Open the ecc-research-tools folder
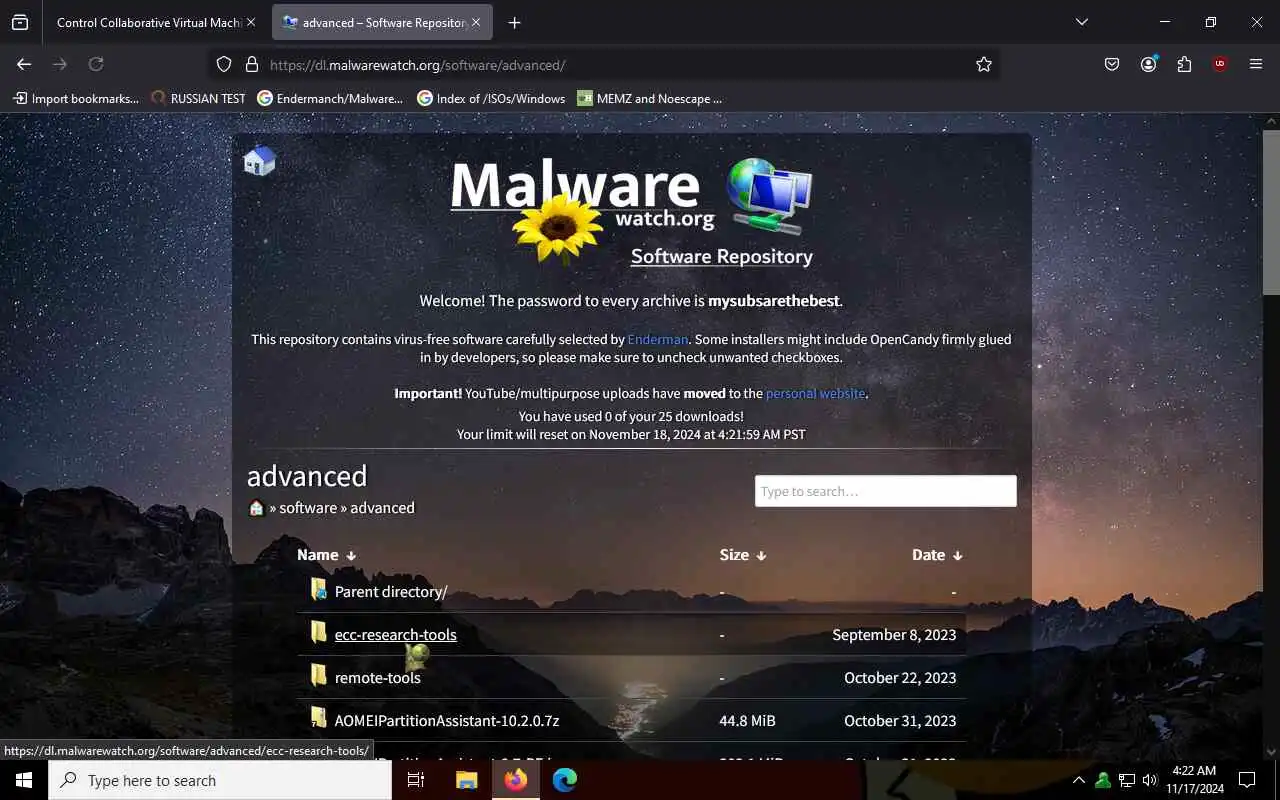The width and height of the screenshot is (1280, 800). (395, 634)
